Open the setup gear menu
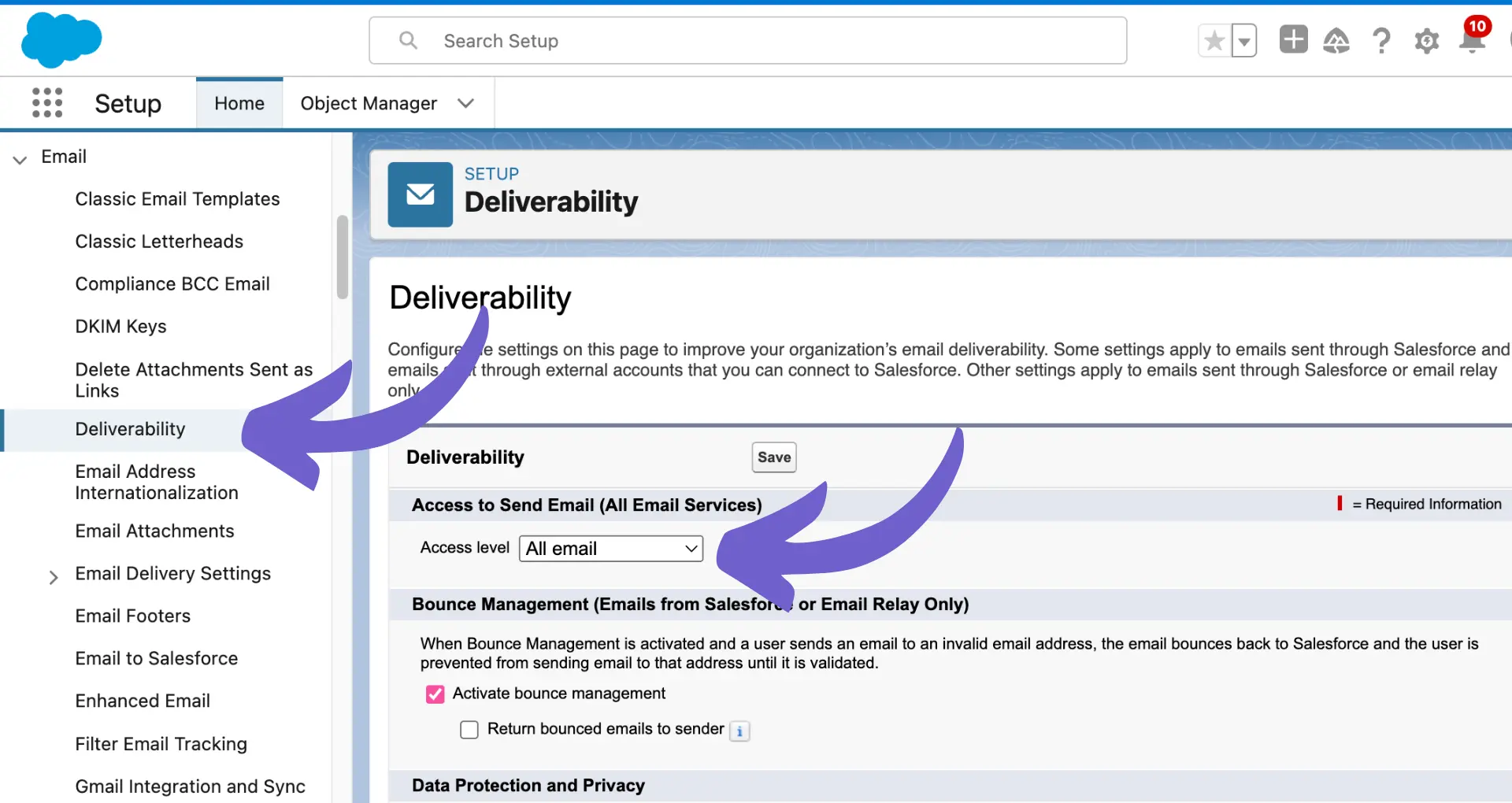Image resolution: width=1512 pixels, height=803 pixels. tap(1426, 41)
